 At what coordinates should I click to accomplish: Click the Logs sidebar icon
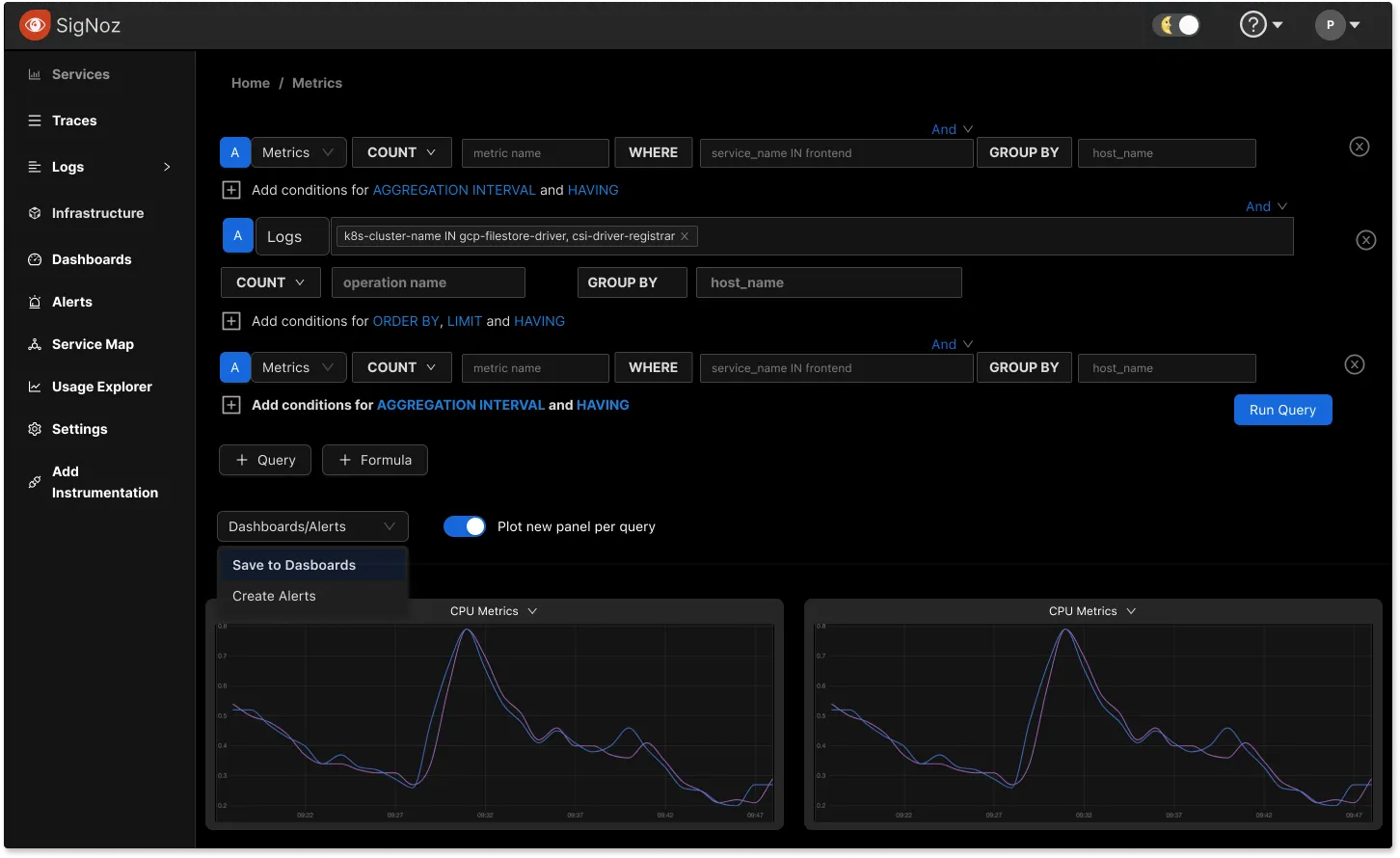click(x=35, y=167)
